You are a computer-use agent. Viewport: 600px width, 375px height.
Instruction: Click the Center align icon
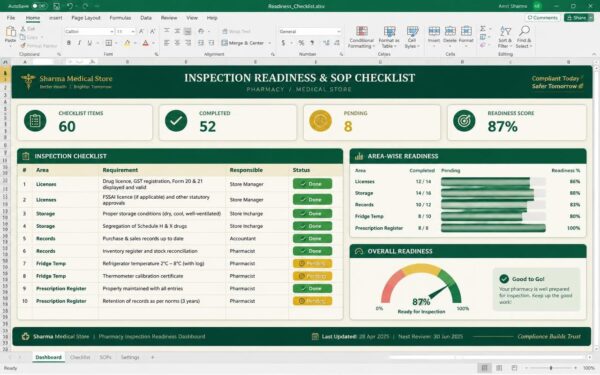pos(177,43)
